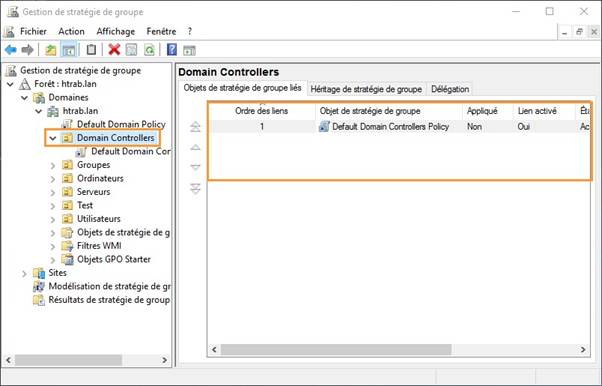Select the Domain Controllers OU in the tree
This screenshot has width=602, height=386.
pyautogui.click(x=115, y=138)
